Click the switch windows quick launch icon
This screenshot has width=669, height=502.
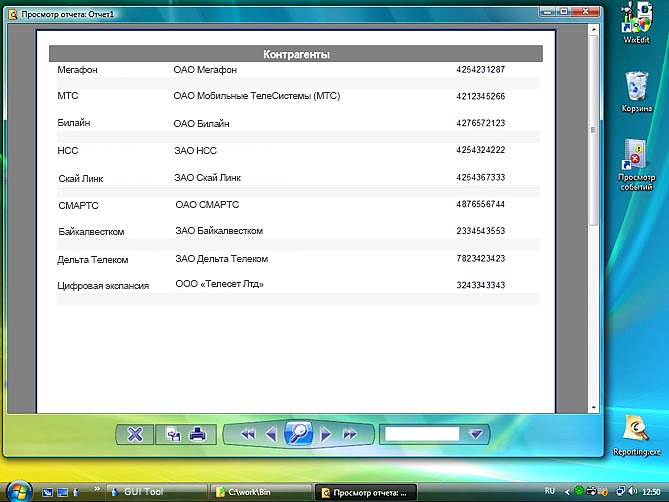47,492
